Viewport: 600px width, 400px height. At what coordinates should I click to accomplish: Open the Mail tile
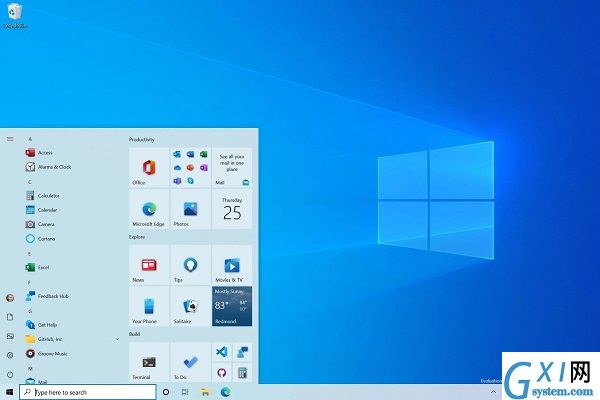click(232, 168)
